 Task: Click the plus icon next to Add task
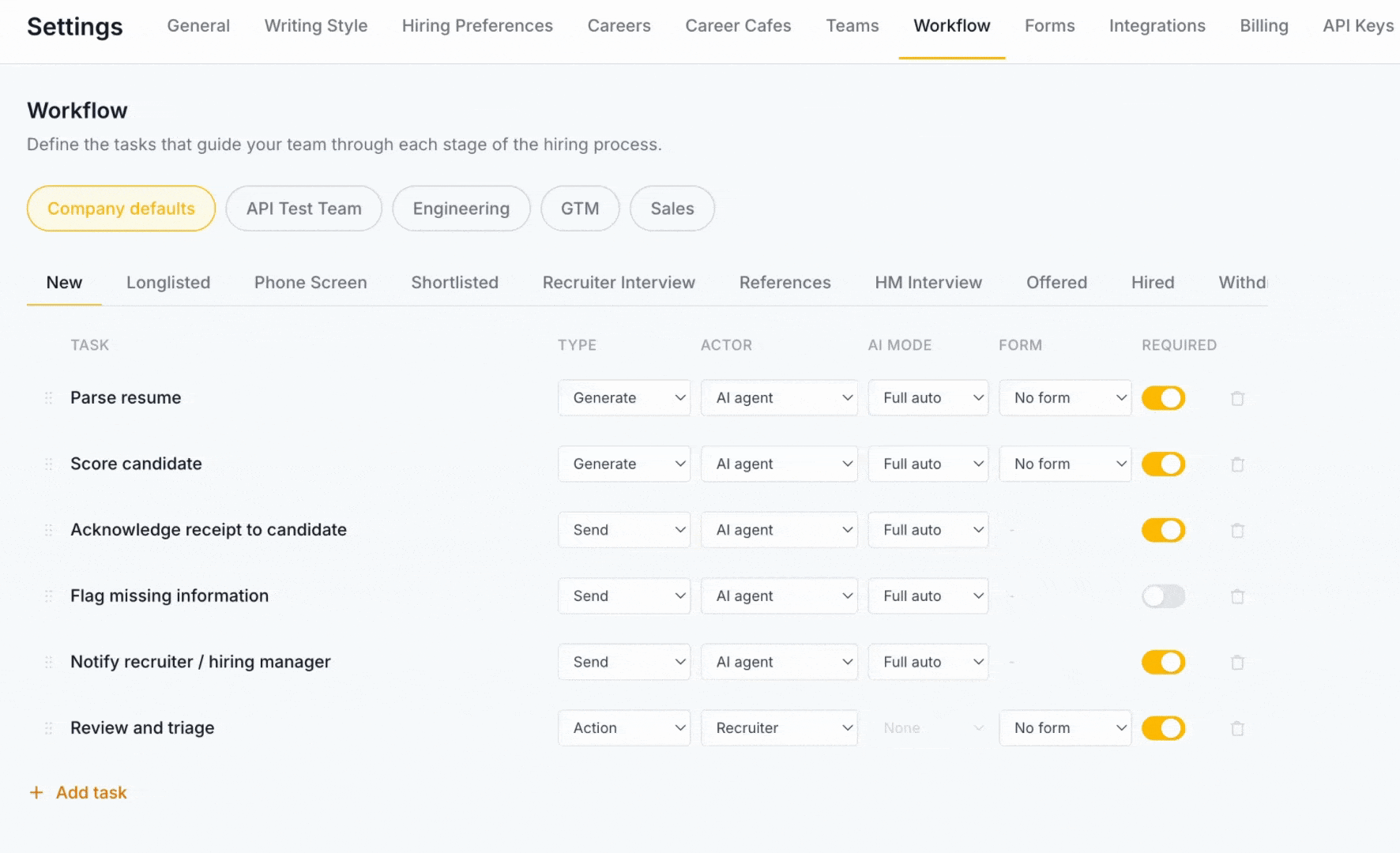pyautogui.click(x=36, y=792)
